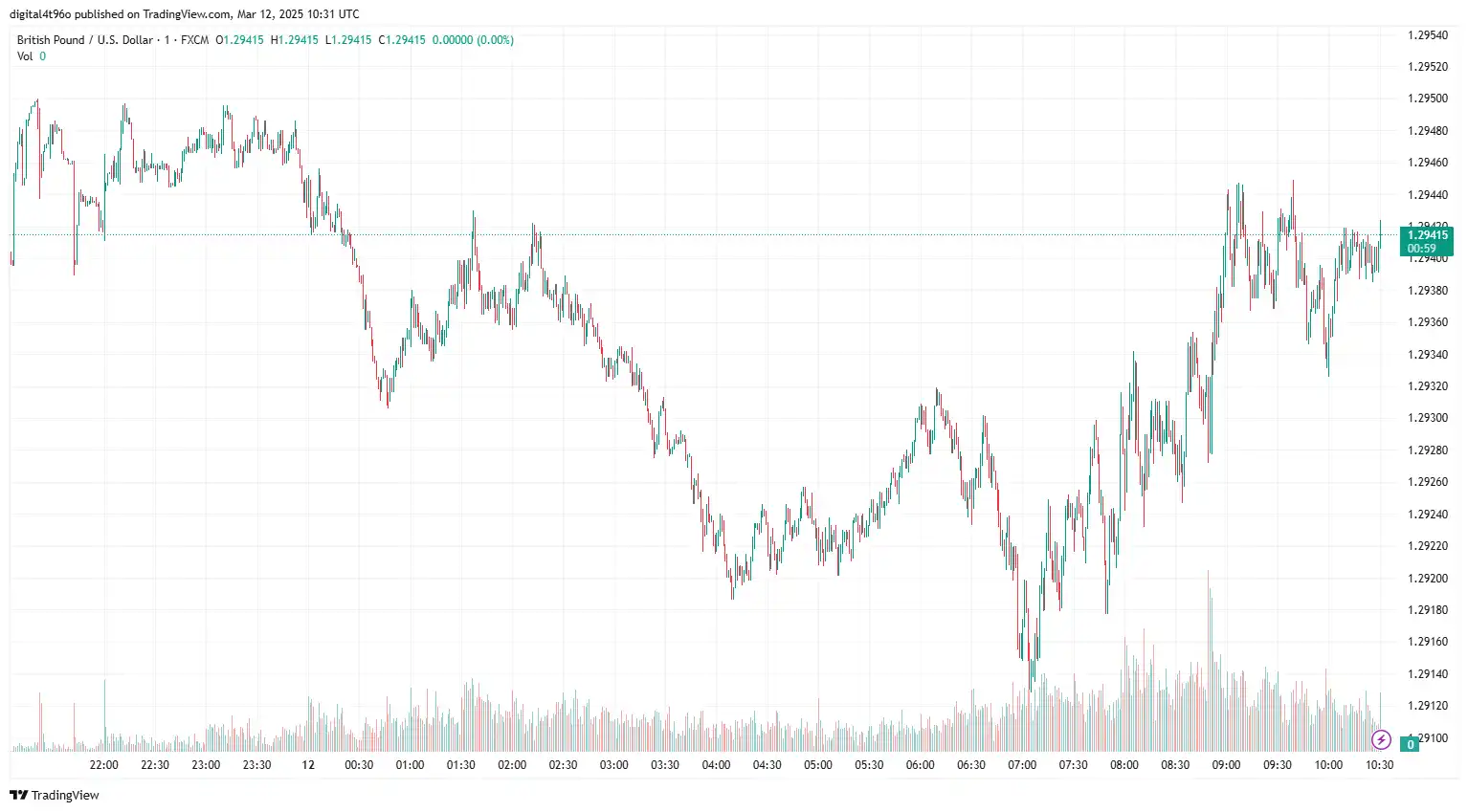The width and height of the screenshot is (1468, 812).
Task: Click the Vol 0 indicator label
Action: 32,56
